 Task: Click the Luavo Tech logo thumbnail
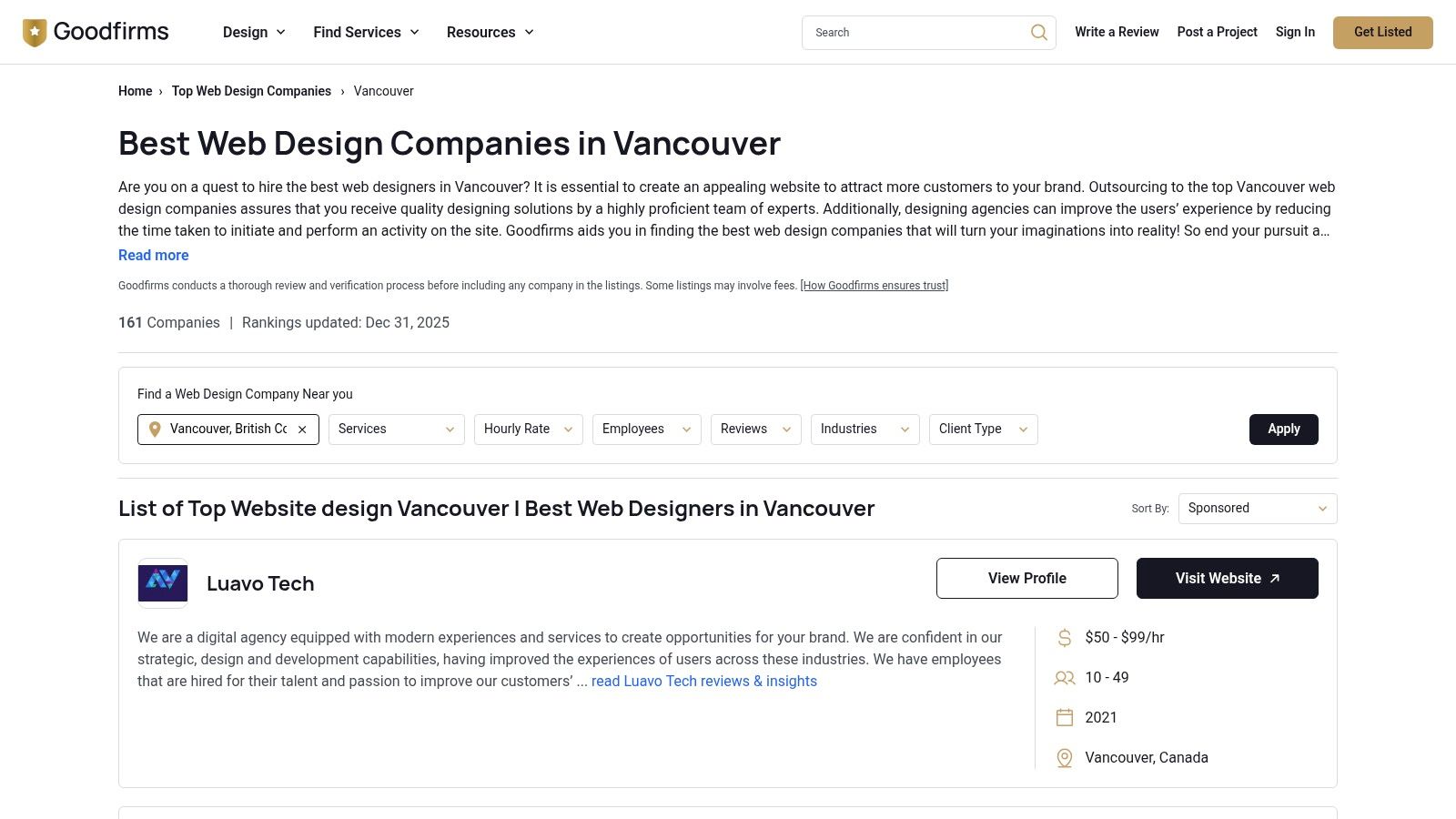tap(162, 583)
